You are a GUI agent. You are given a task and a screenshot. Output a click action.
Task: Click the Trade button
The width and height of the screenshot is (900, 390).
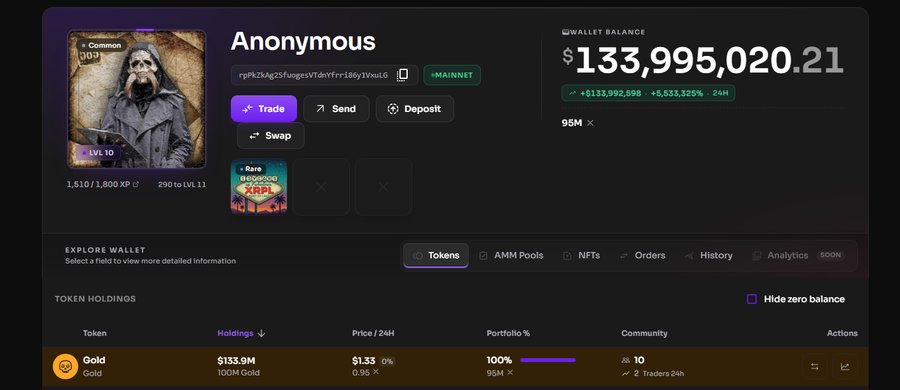click(x=264, y=109)
